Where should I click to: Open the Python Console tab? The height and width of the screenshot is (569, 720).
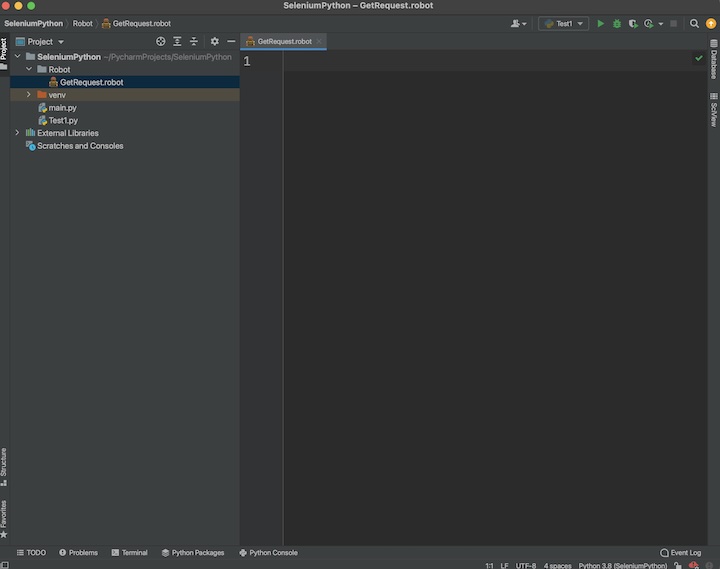268,552
